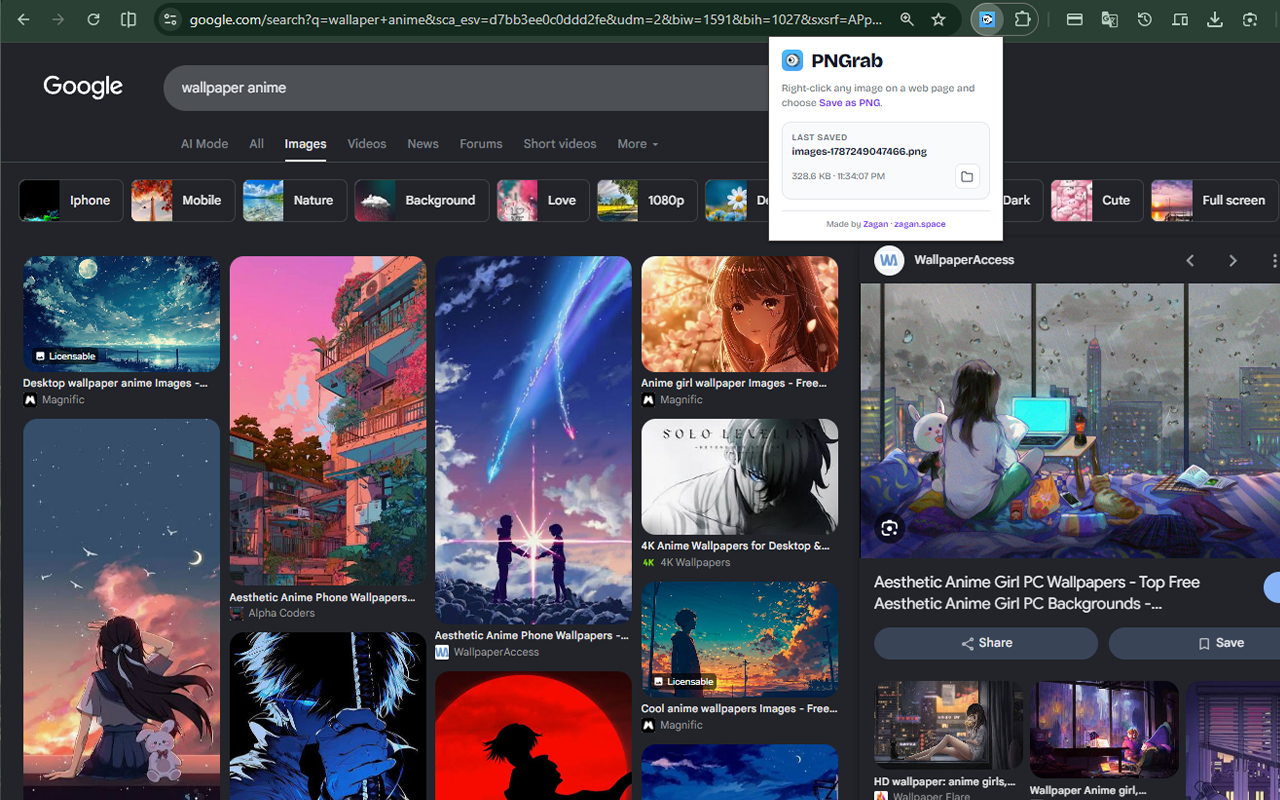Screen dimensions: 1280x800
Task: Filter by Background chip
Action: click(x=422, y=200)
